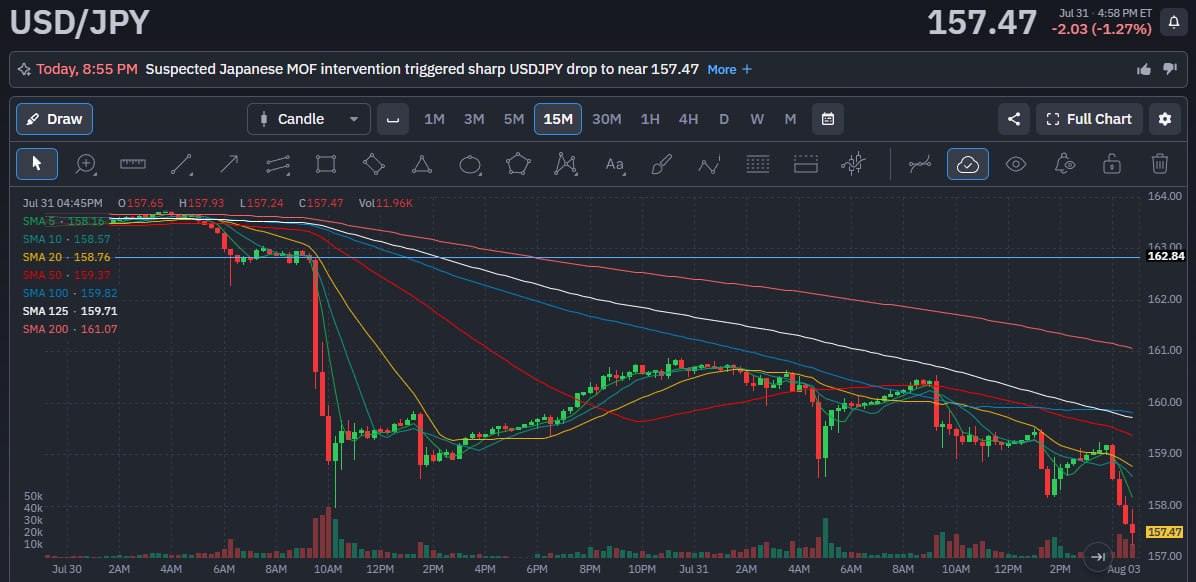Choose the polygon drawing tool
1196x582 pixels.
519,164
